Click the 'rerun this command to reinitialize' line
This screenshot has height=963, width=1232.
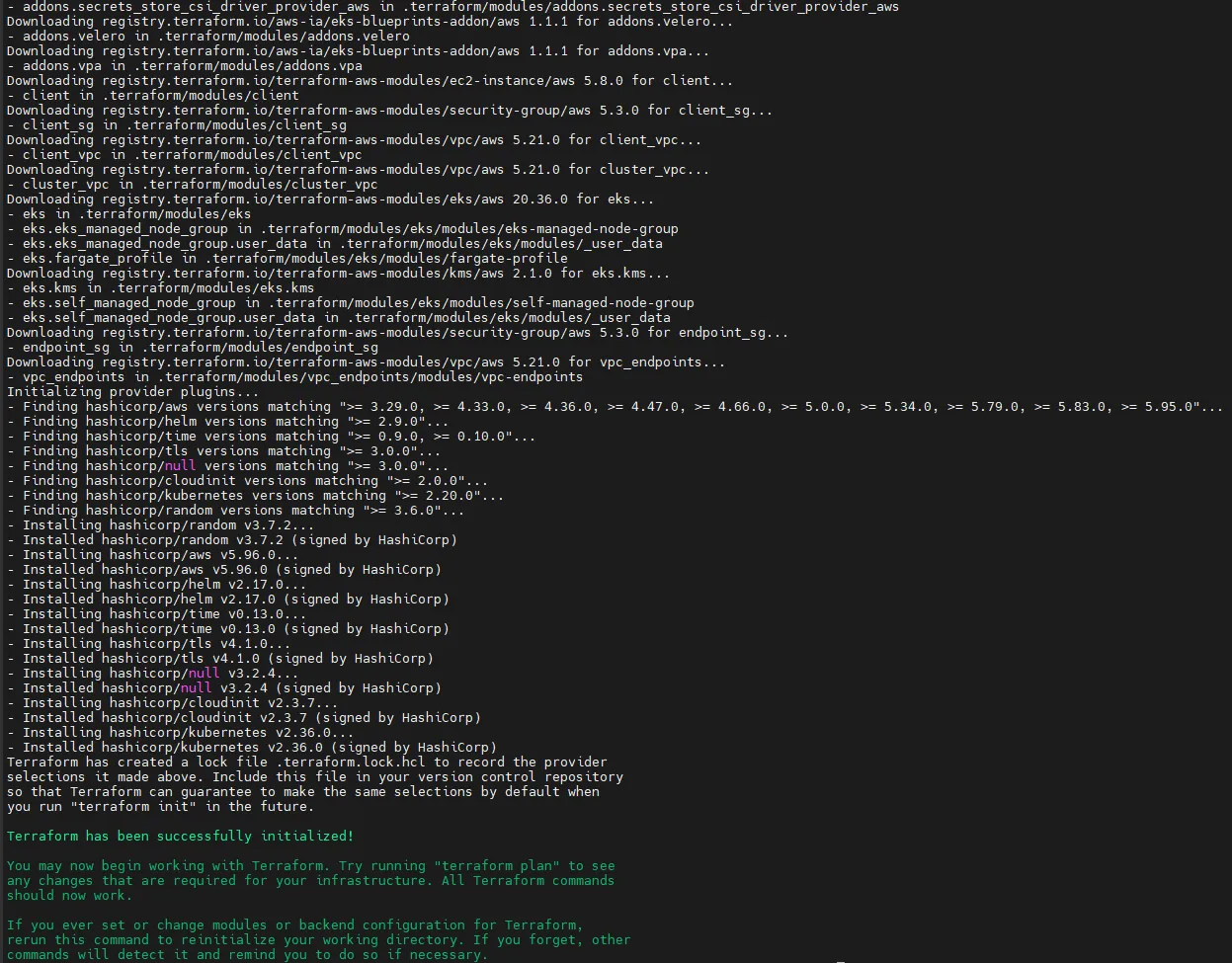click(x=319, y=940)
